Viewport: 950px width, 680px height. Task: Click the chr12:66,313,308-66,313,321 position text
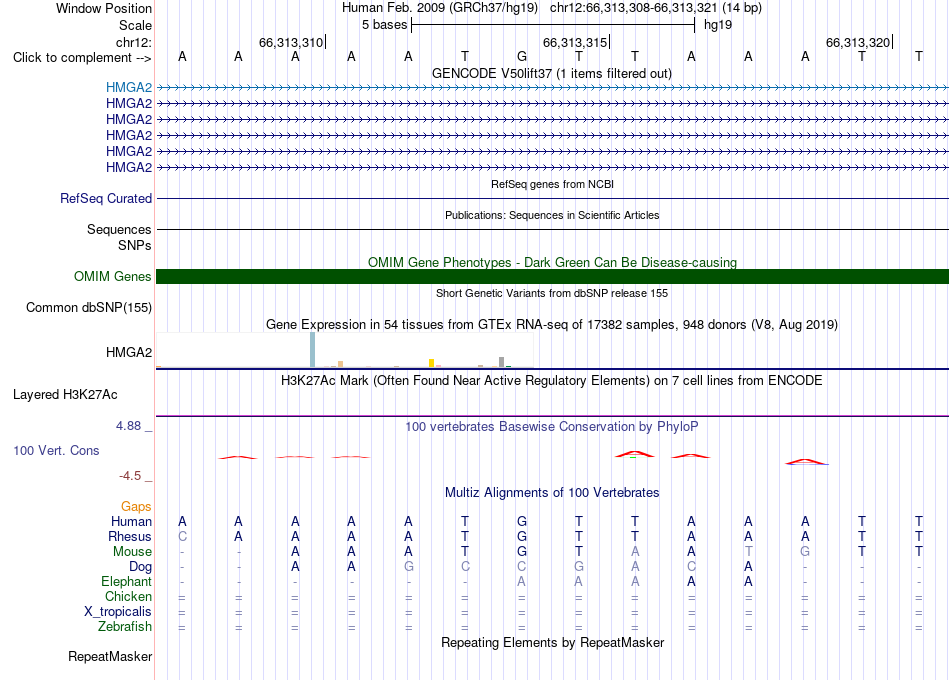click(633, 8)
